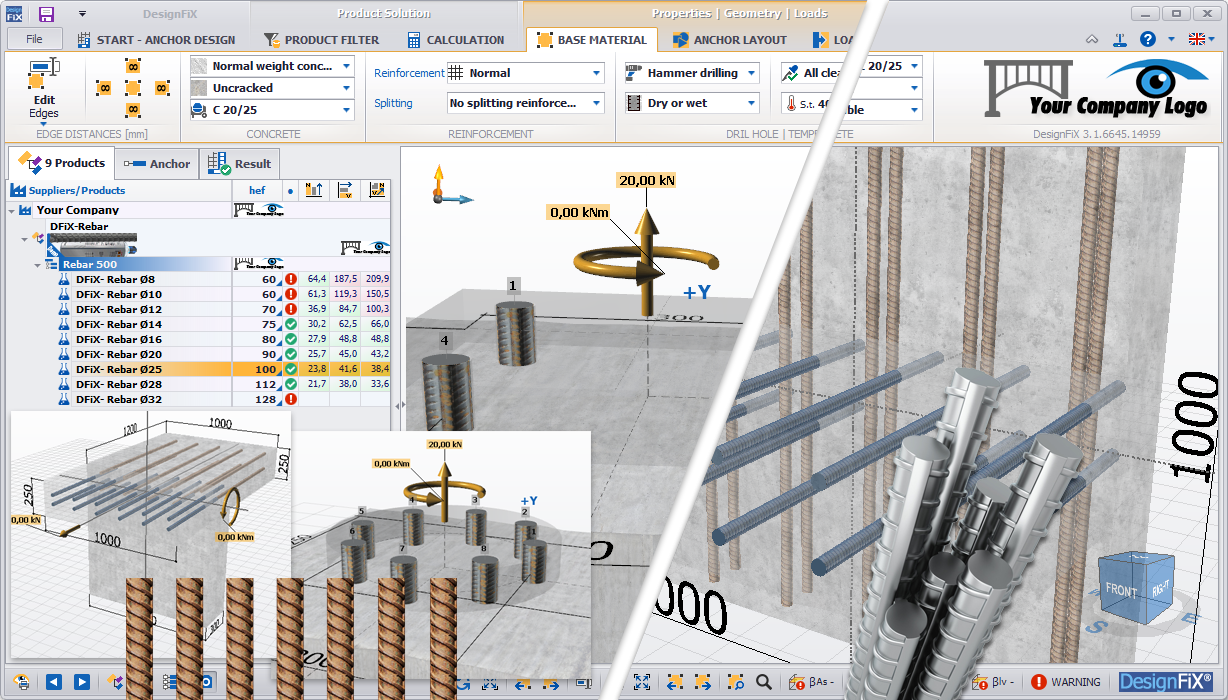Switch to the Anchor panel tab

pyautogui.click(x=157, y=164)
